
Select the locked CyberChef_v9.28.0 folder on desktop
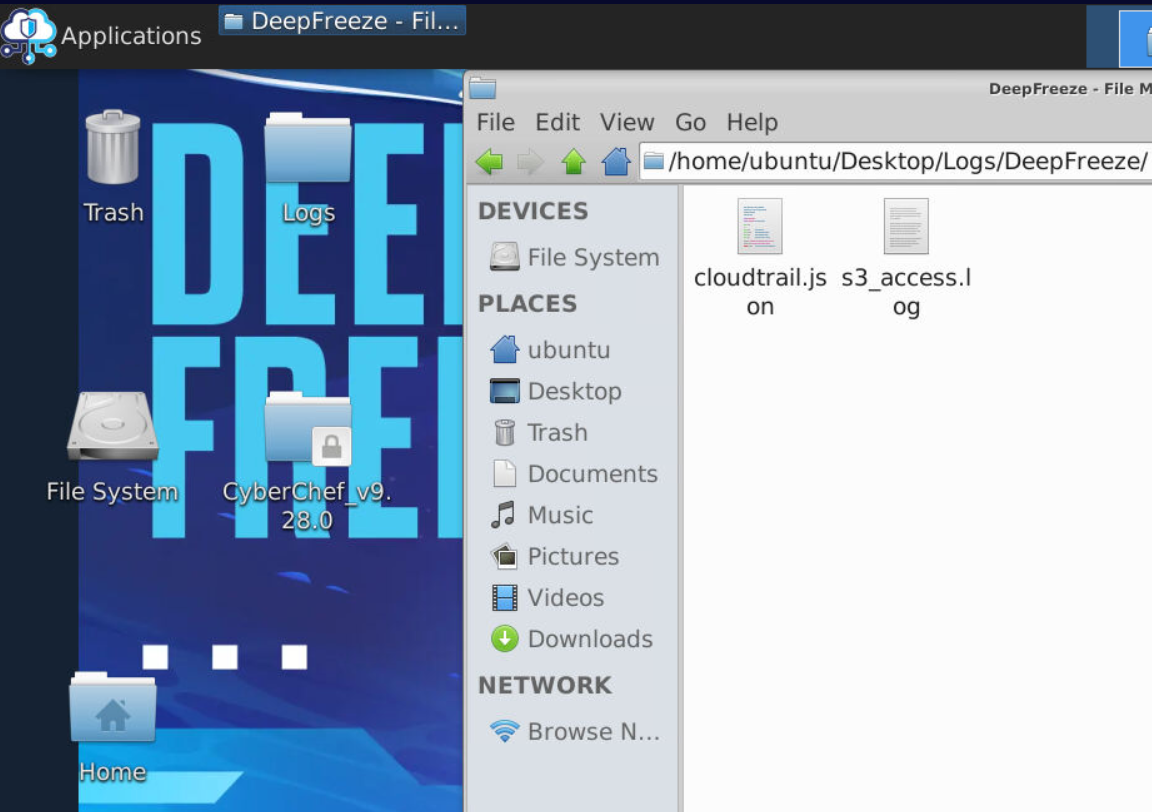pos(308,428)
